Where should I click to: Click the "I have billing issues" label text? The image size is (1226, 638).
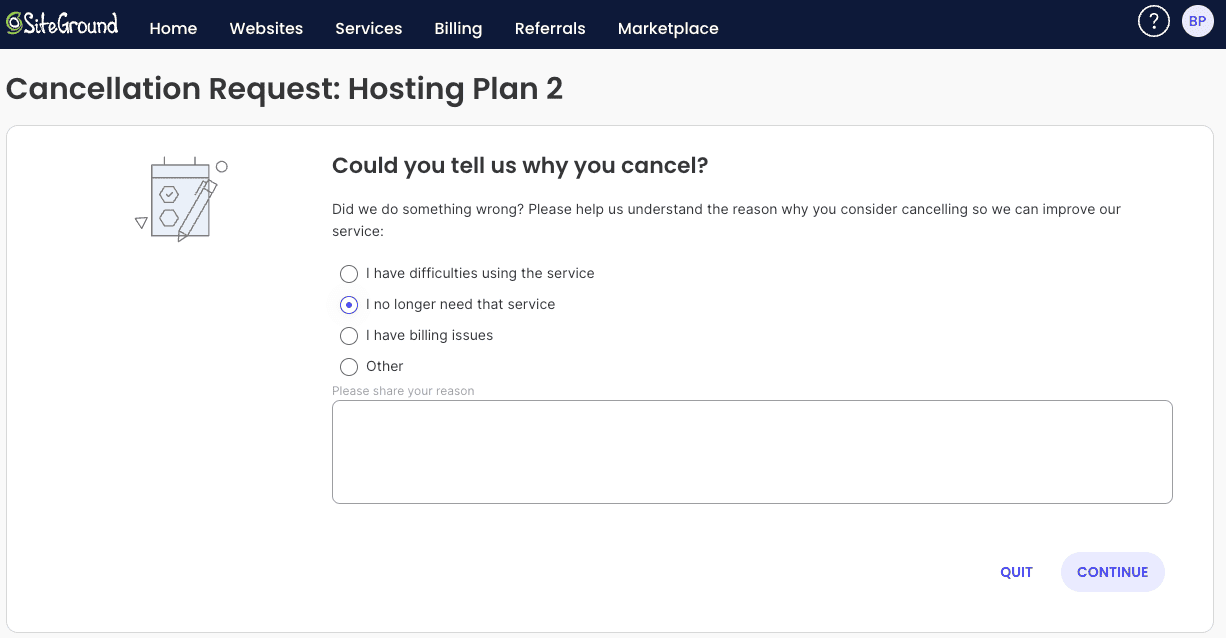[x=429, y=336]
